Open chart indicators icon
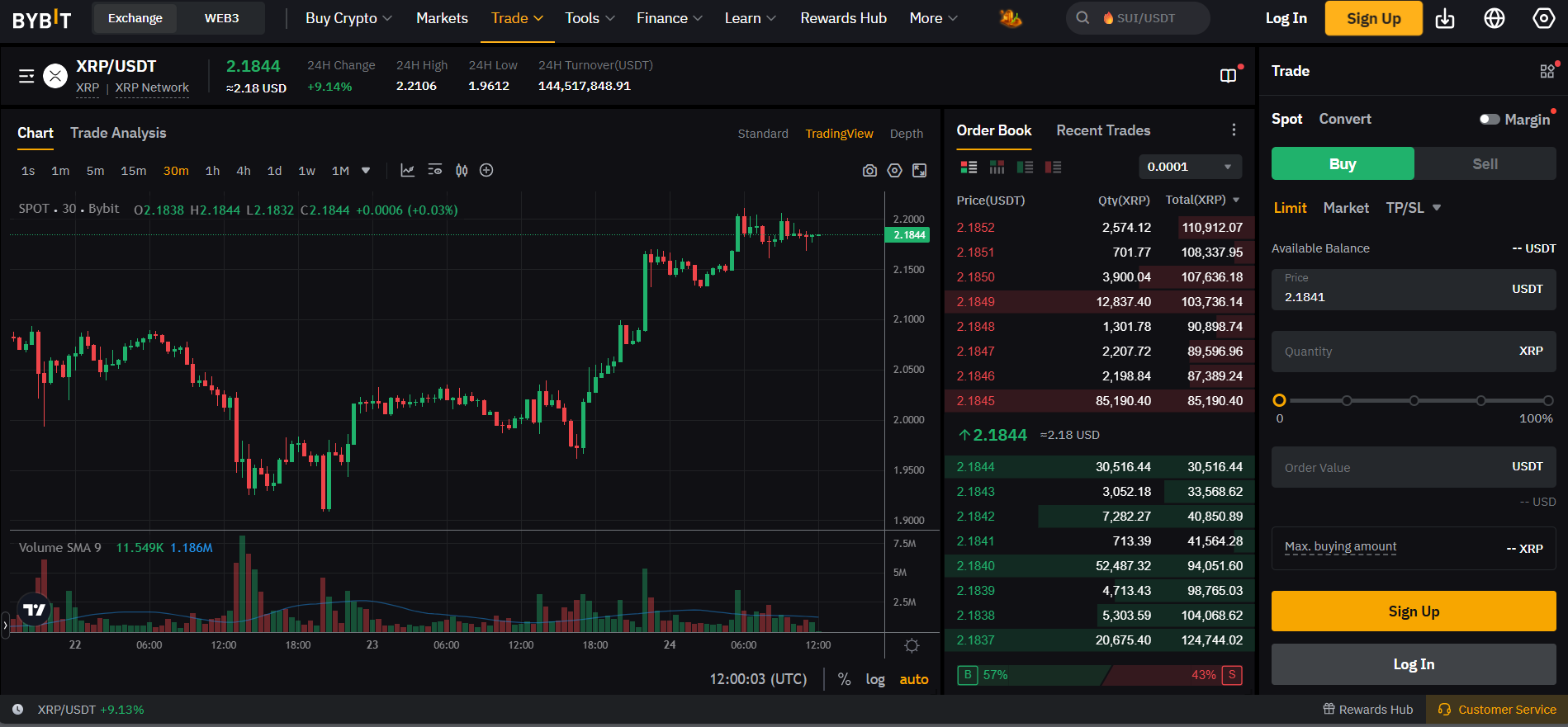 [408, 170]
